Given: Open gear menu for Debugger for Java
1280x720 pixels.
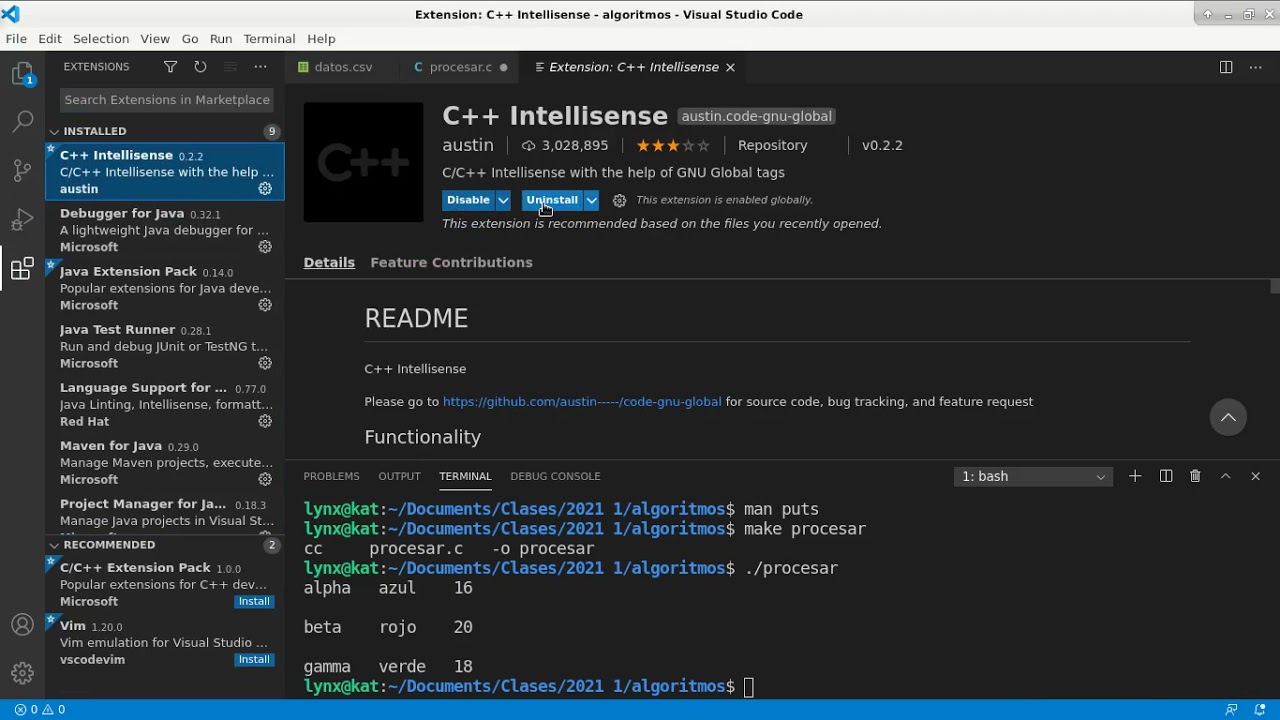Looking at the screenshot, I should point(265,247).
